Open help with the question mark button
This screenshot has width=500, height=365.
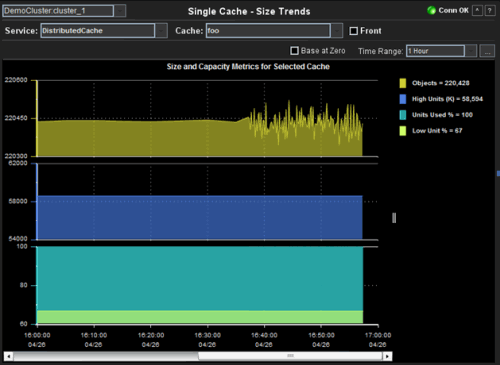pyautogui.click(x=490, y=10)
